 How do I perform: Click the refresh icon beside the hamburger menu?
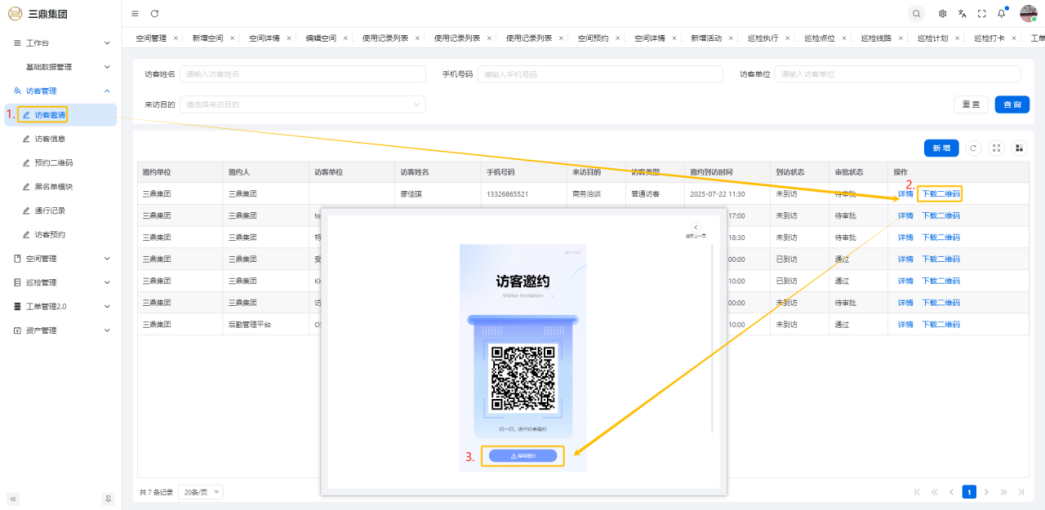[154, 13]
